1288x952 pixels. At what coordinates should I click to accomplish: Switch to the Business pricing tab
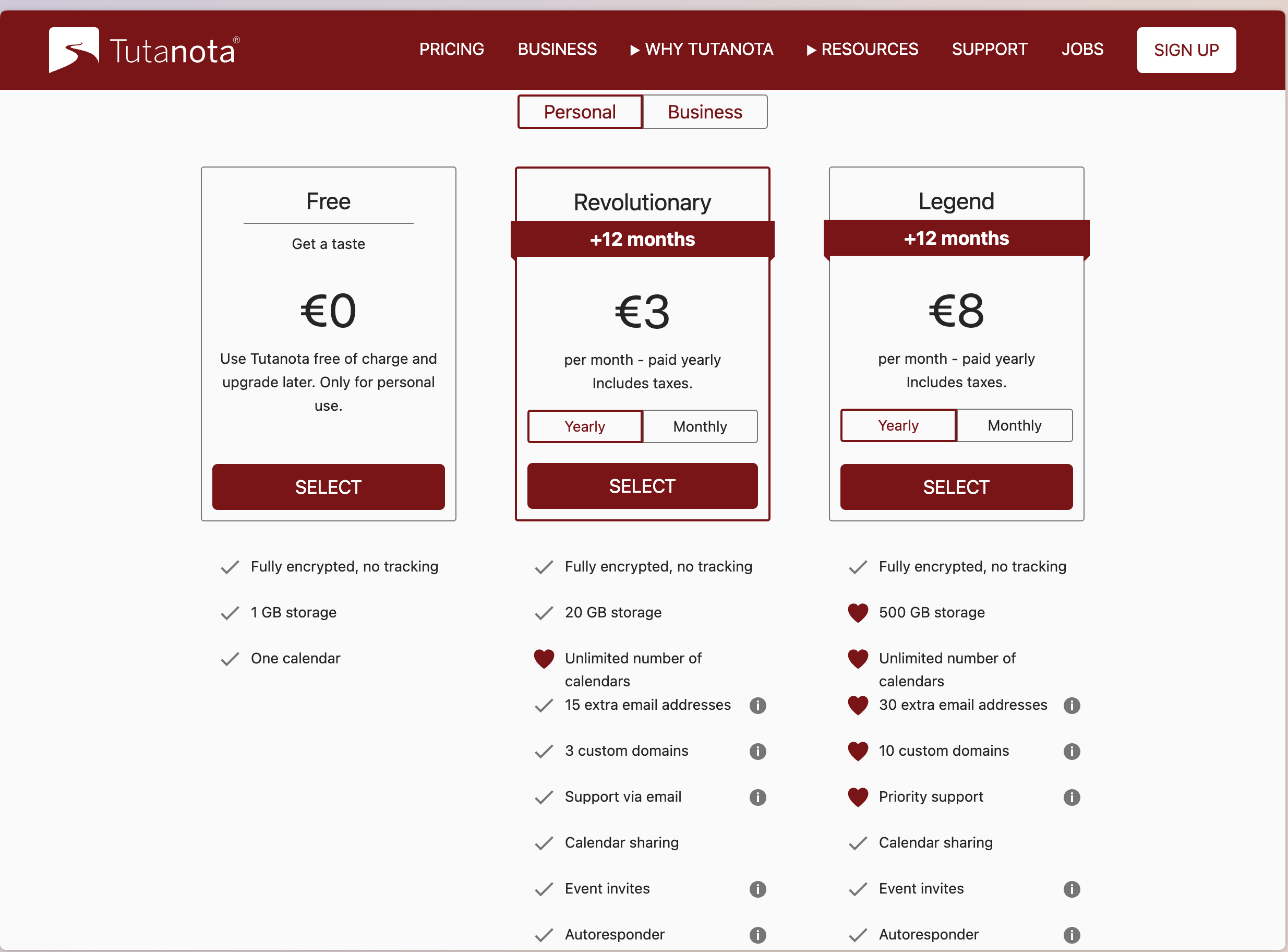(x=704, y=112)
